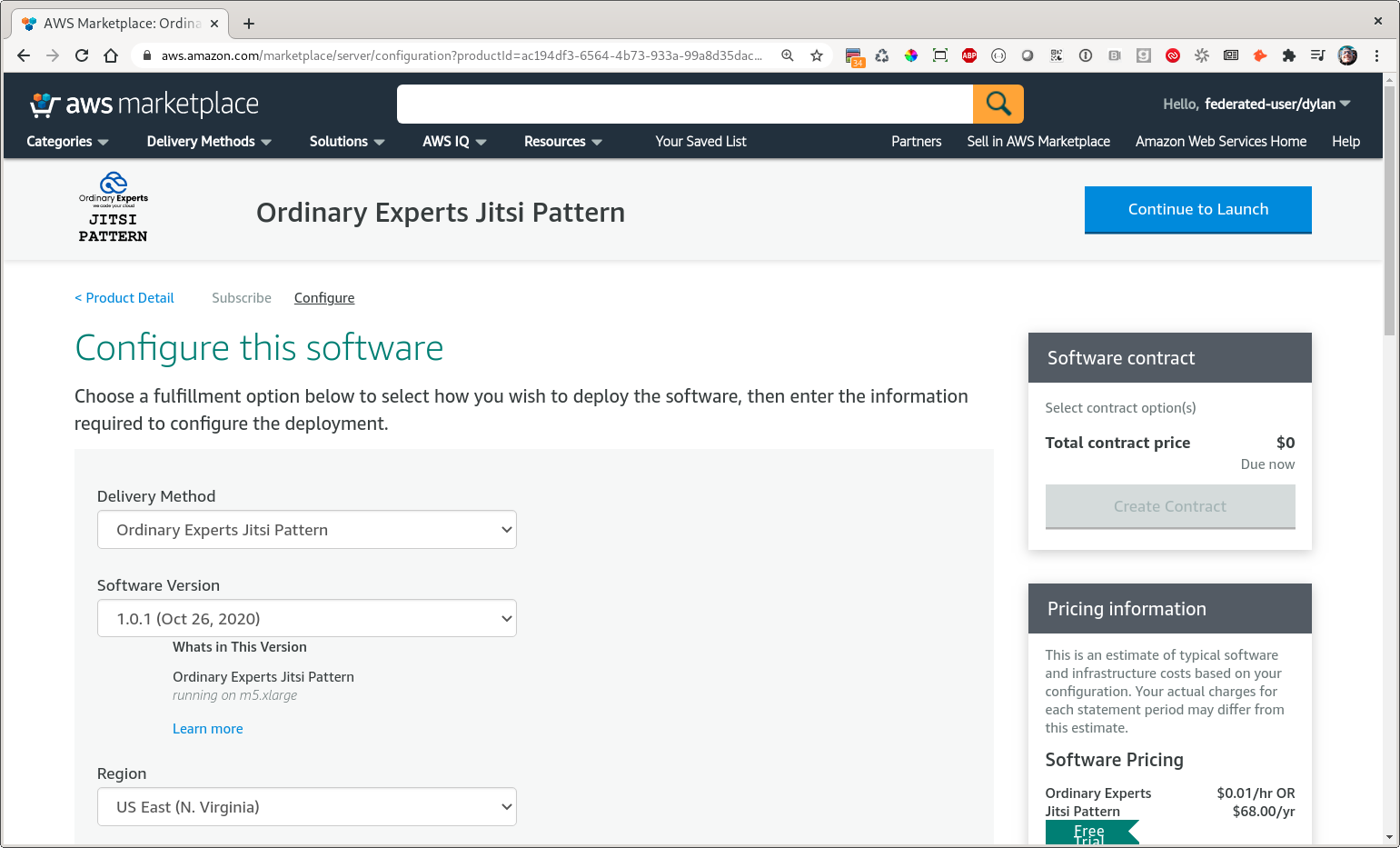Viewport: 1400px width, 848px height.
Task: Open the Delivery Method dropdown
Action: click(x=306, y=530)
